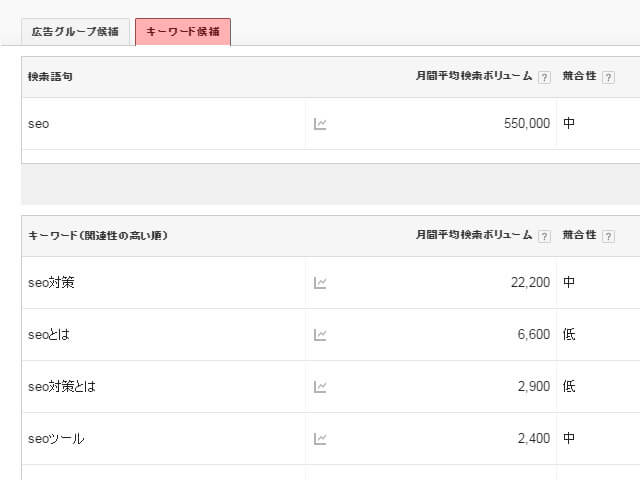Open trend chart icon for seo対策とは
The width and height of the screenshot is (640, 480).
pyautogui.click(x=320, y=387)
